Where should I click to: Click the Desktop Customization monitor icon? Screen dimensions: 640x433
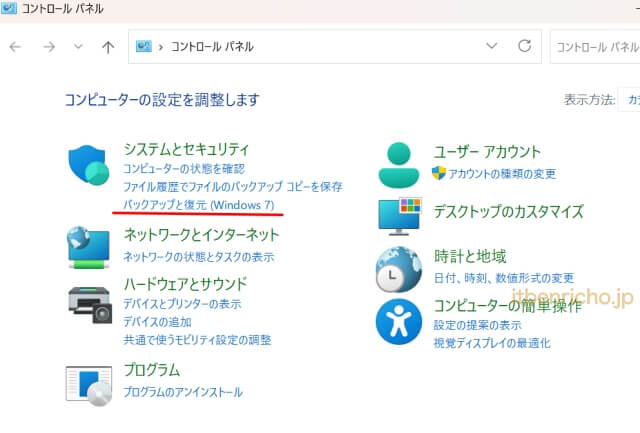coord(400,214)
